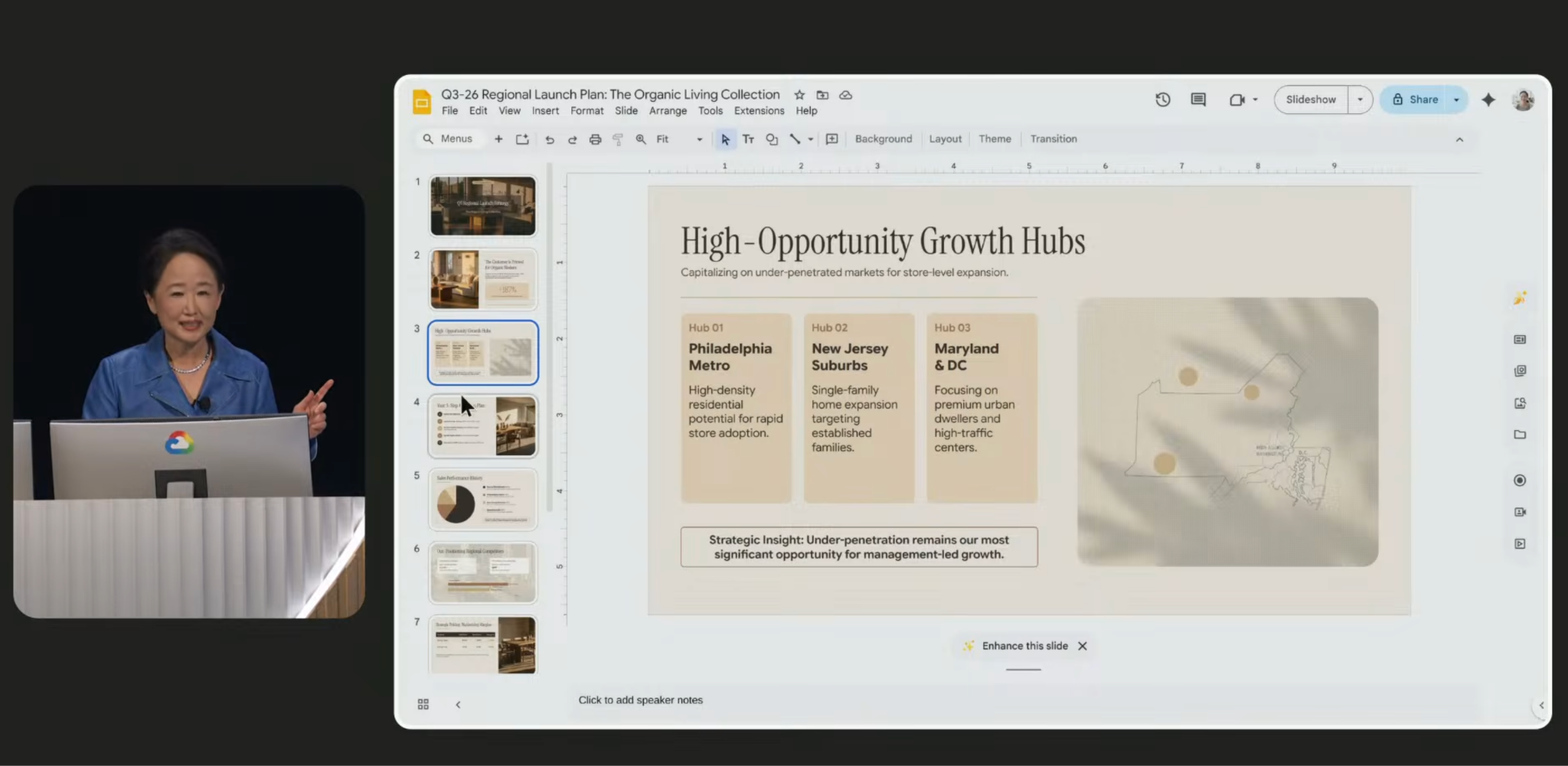Star this presentation

point(799,95)
